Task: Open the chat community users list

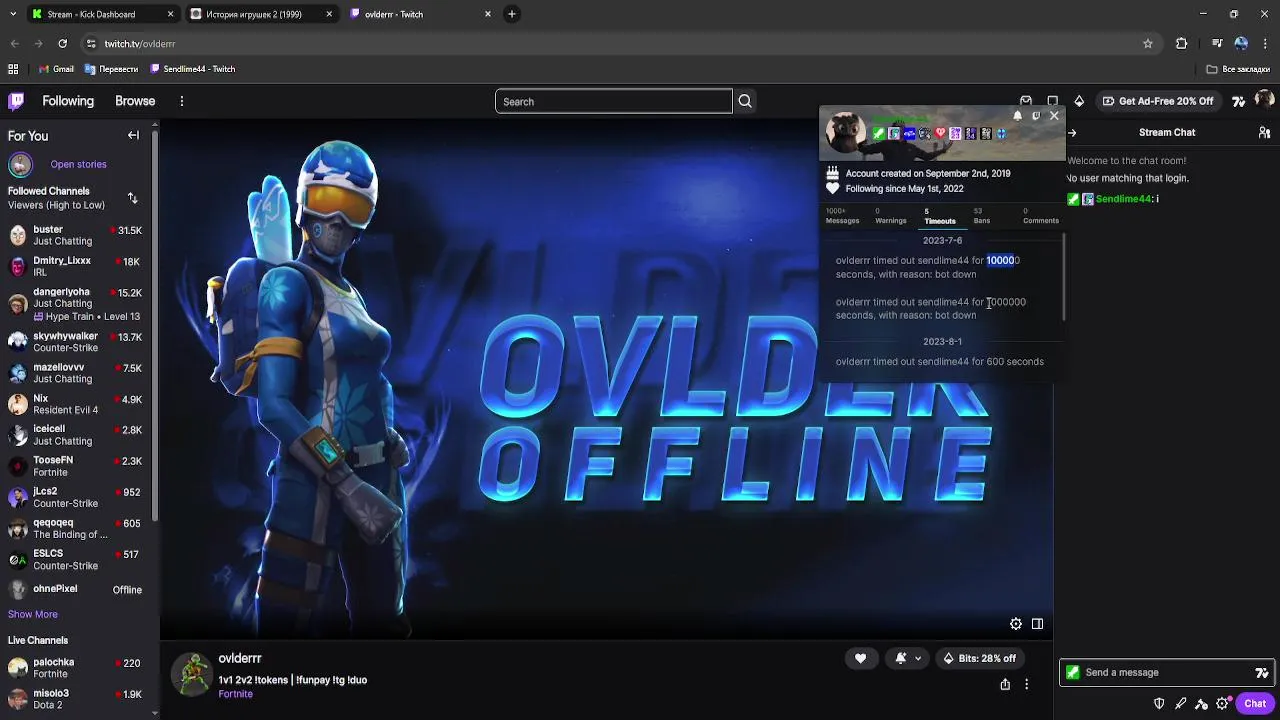Action: [1265, 132]
